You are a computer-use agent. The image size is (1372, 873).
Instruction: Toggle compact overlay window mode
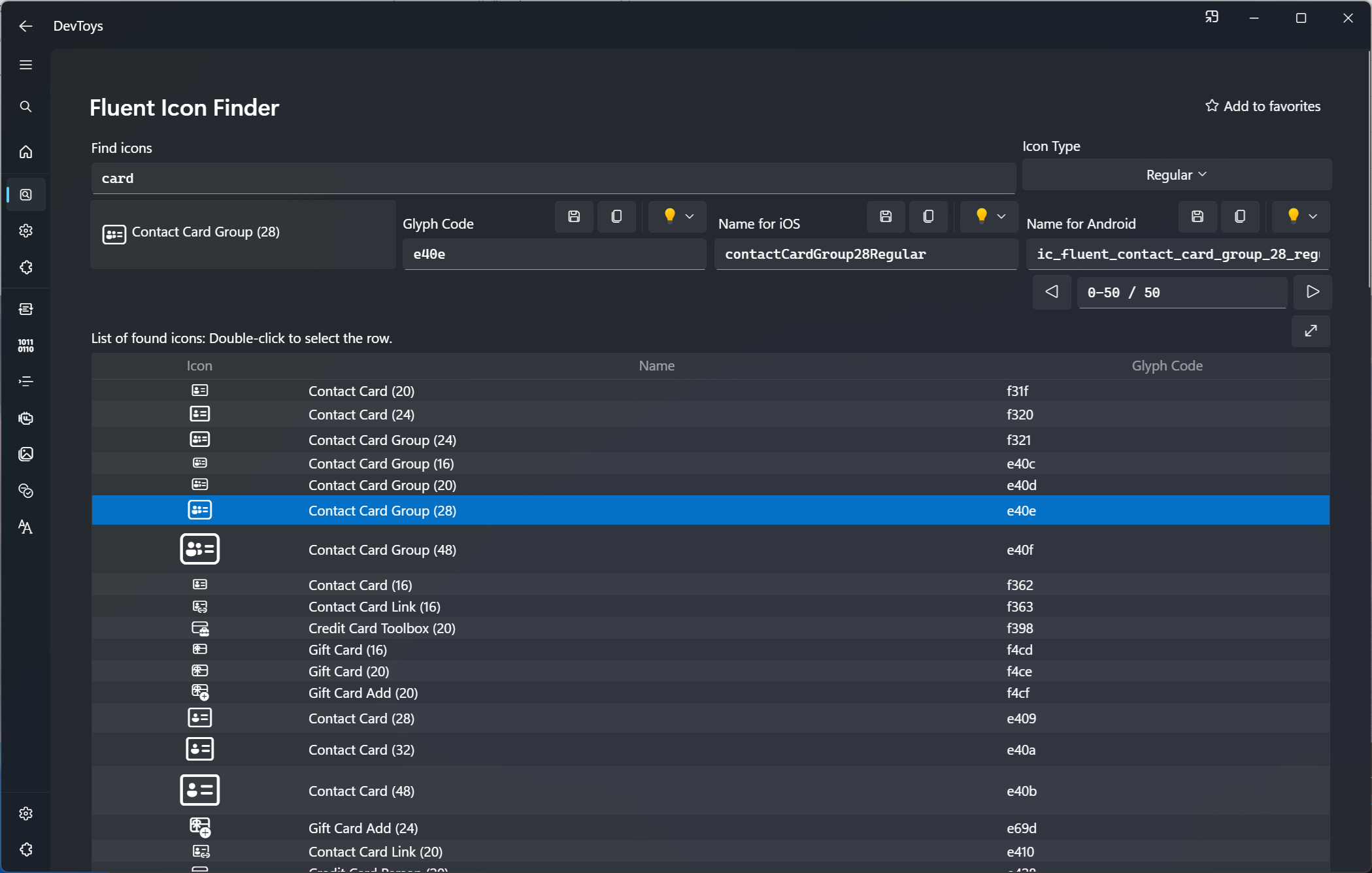click(1211, 18)
